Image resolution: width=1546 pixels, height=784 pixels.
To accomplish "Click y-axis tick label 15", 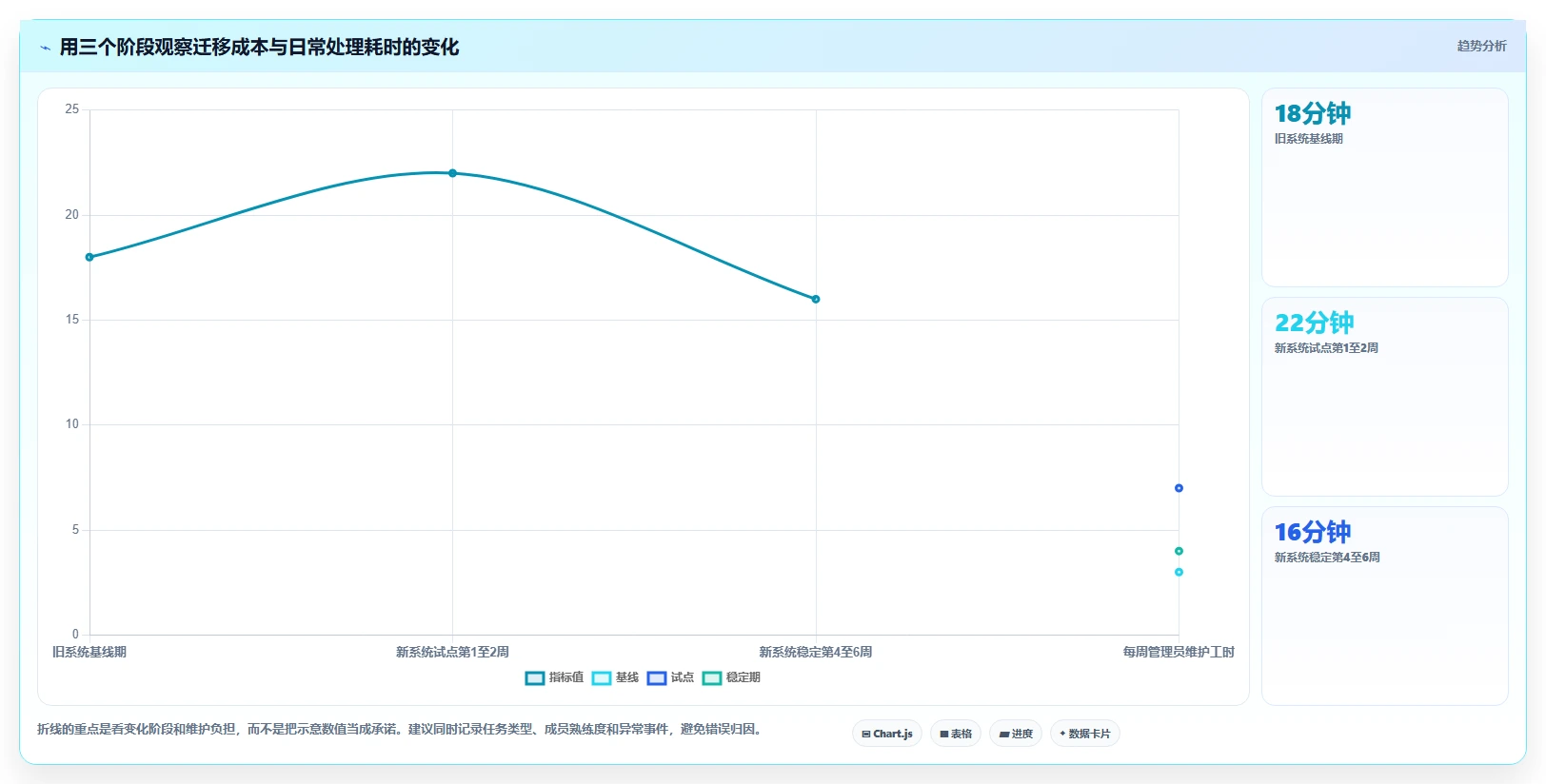I will (x=72, y=320).
